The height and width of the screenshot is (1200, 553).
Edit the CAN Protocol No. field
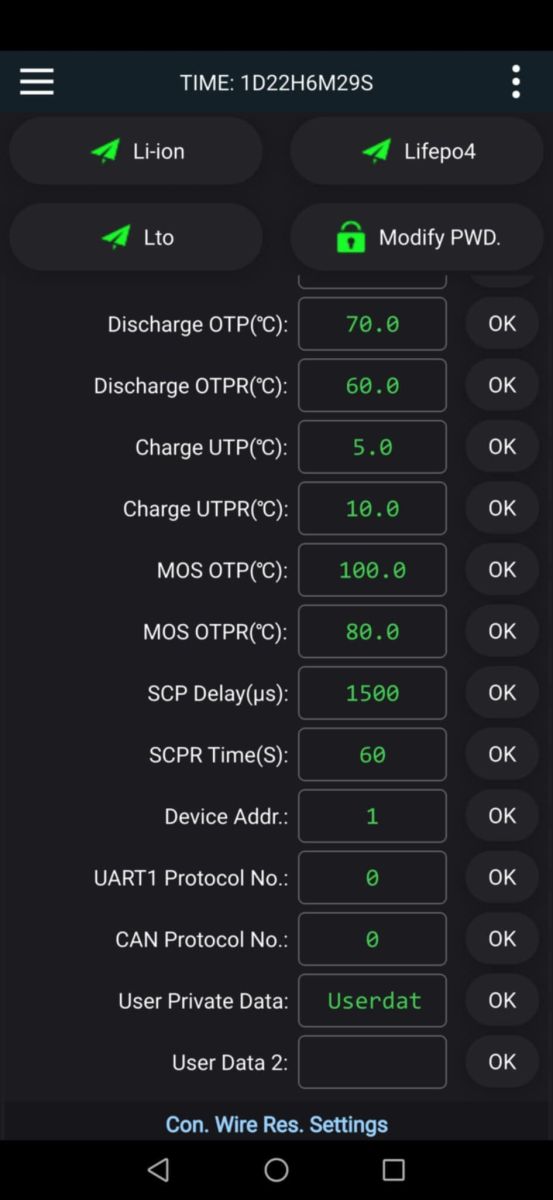[x=373, y=939]
